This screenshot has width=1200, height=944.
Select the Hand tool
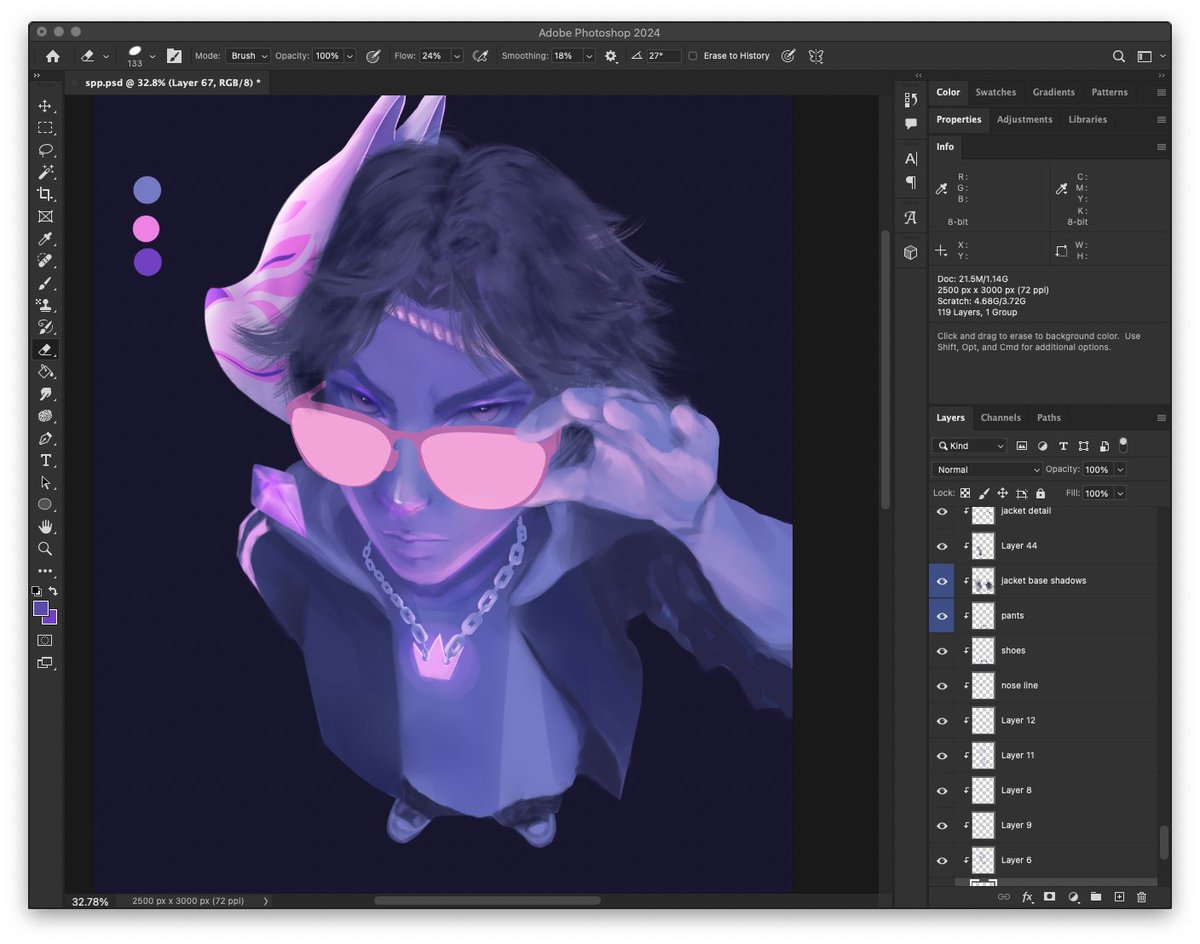[45, 526]
